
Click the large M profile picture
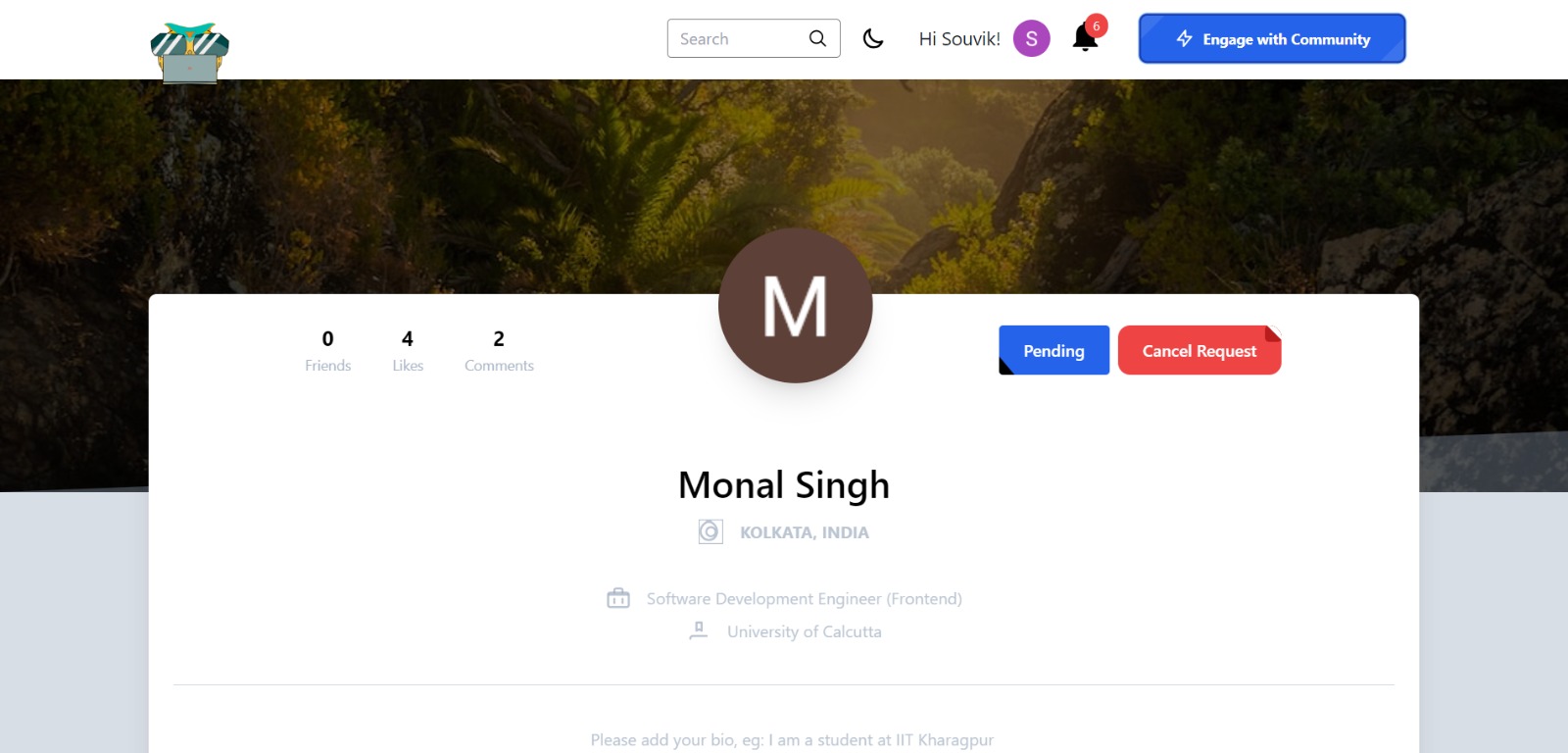[x=795, y=306]
